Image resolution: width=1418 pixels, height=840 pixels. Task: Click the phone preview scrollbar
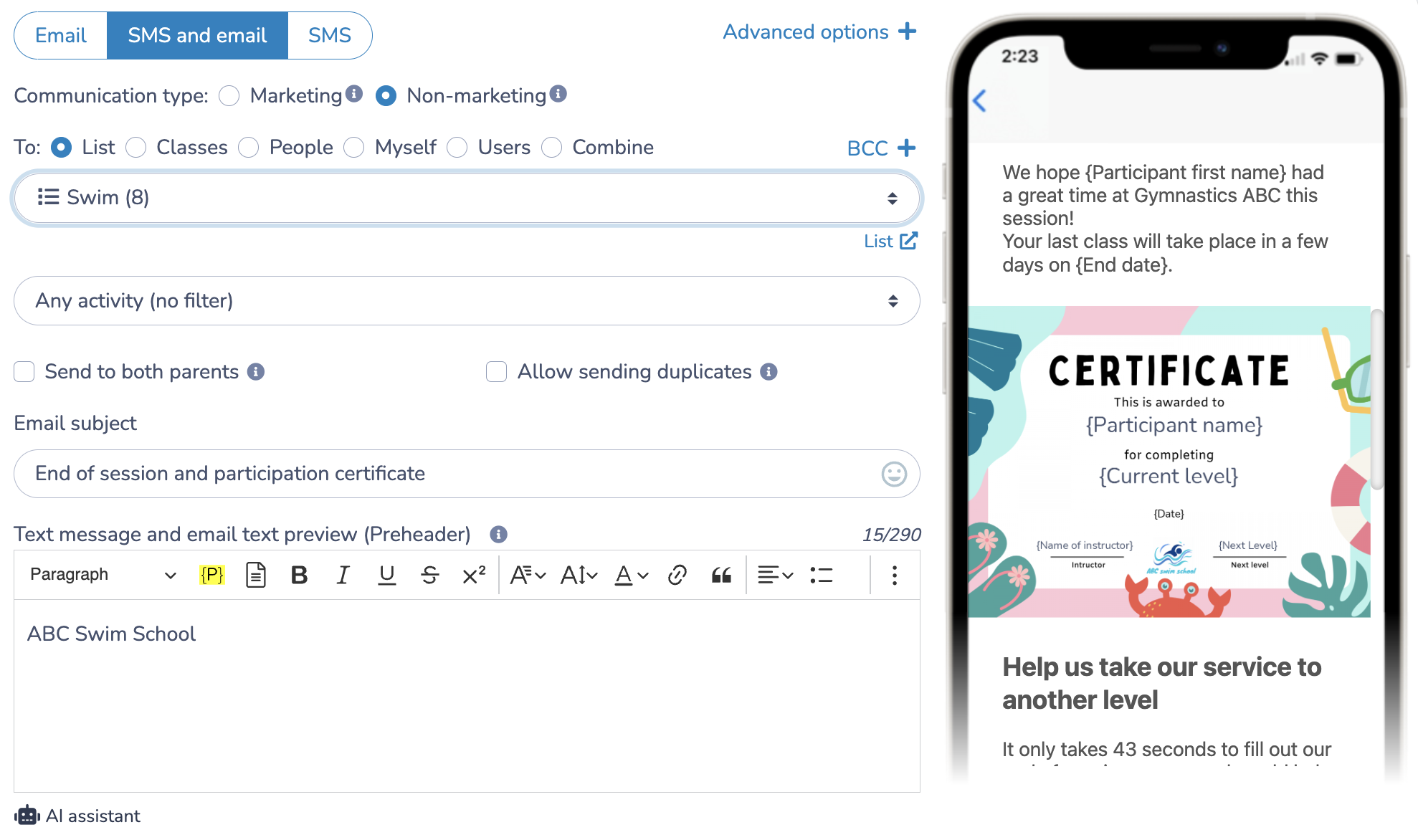[1376, 398]
